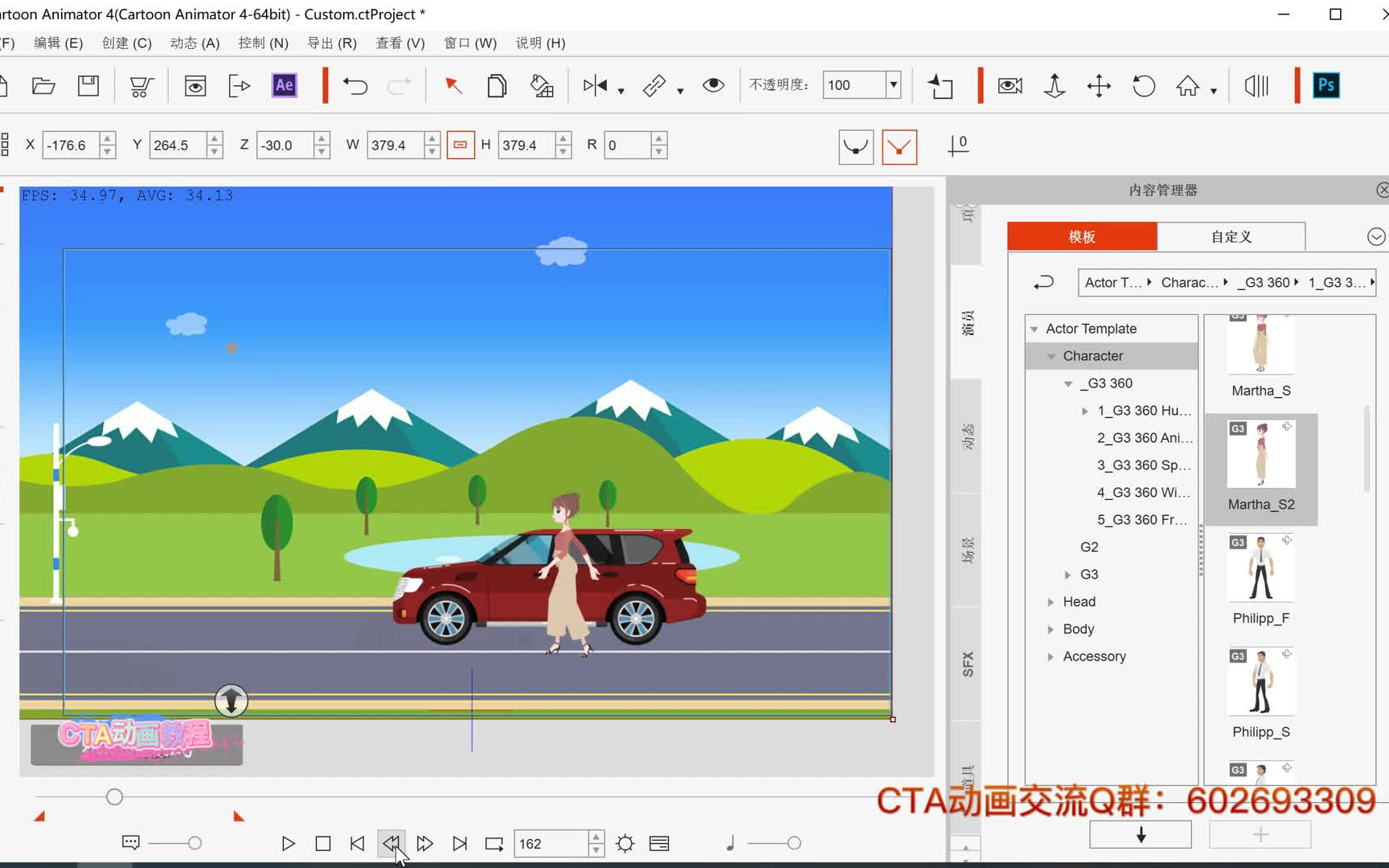Toggle the loop playback button
This screenshot has width=1389, height=868.
(x=494, y=843)
